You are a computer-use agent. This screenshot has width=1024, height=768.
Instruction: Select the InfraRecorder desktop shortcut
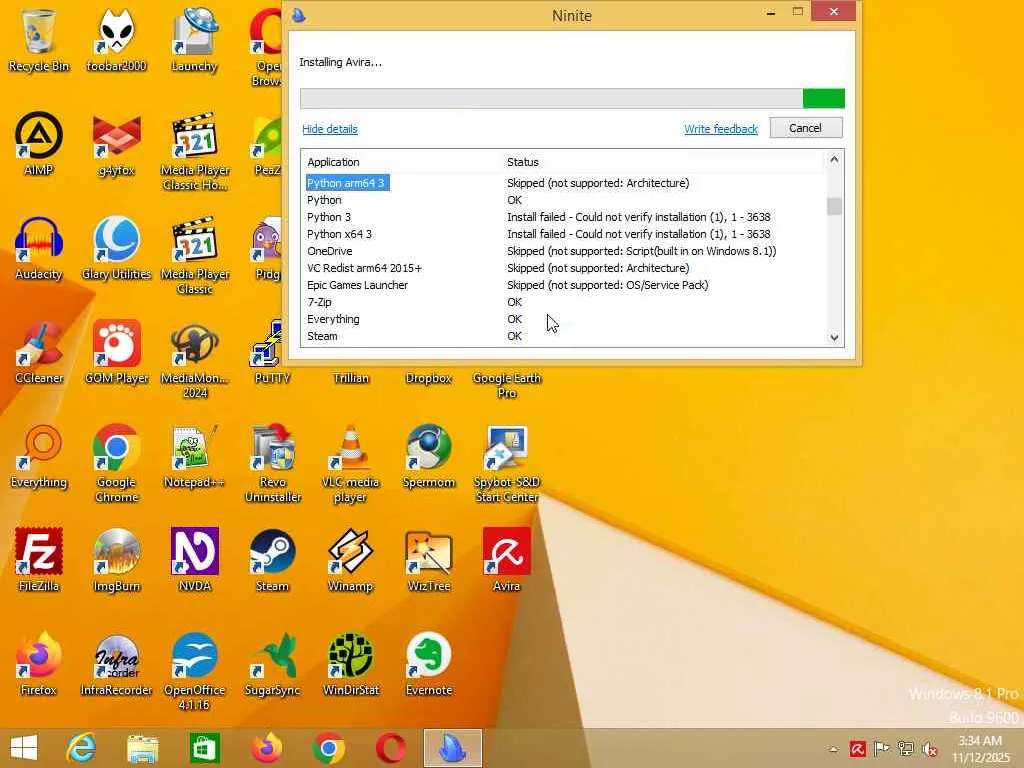coord(116,664)
